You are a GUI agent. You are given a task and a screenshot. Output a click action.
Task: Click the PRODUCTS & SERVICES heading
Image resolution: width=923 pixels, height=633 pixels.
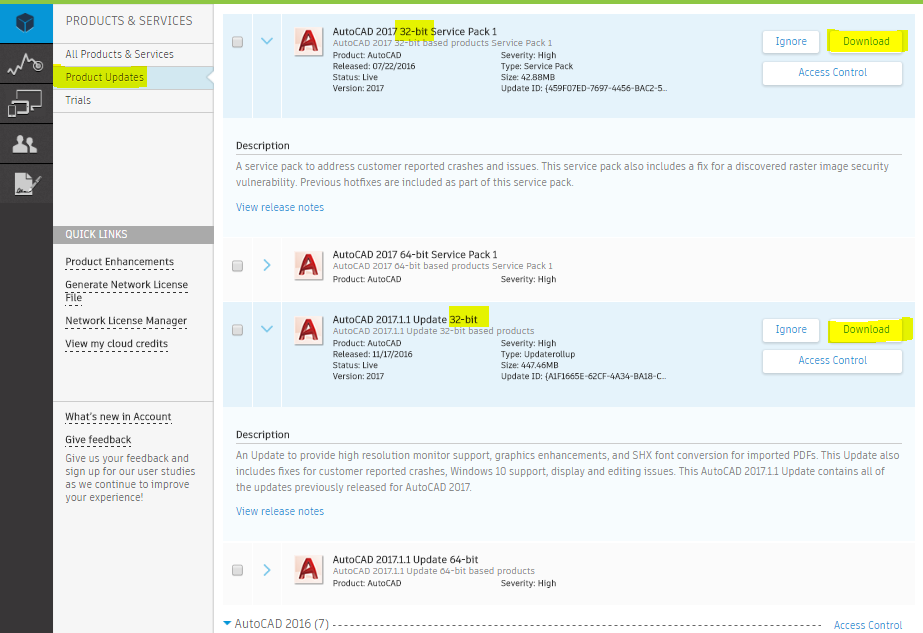pos(129,21)
